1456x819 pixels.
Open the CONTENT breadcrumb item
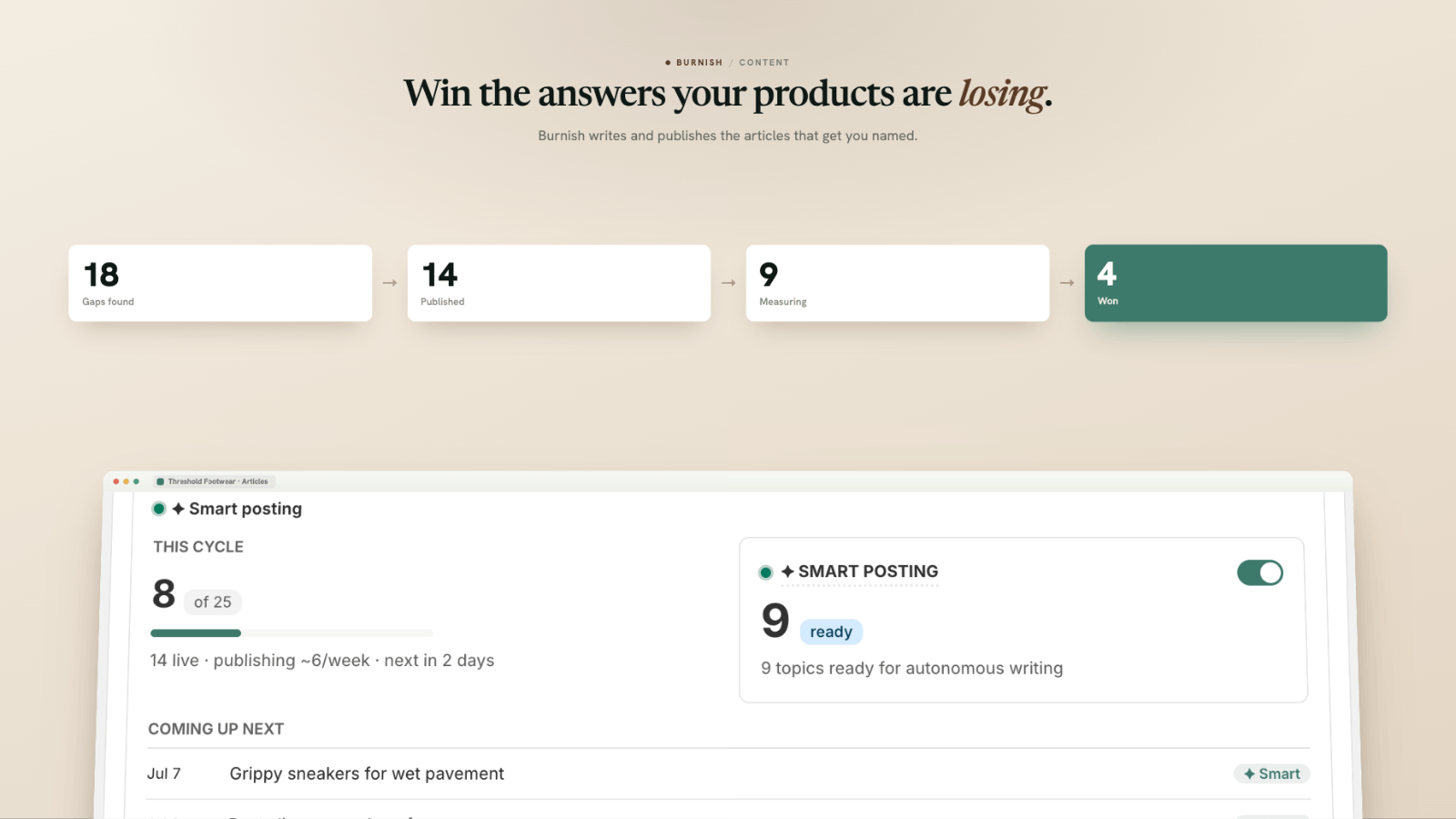[764, 63]
